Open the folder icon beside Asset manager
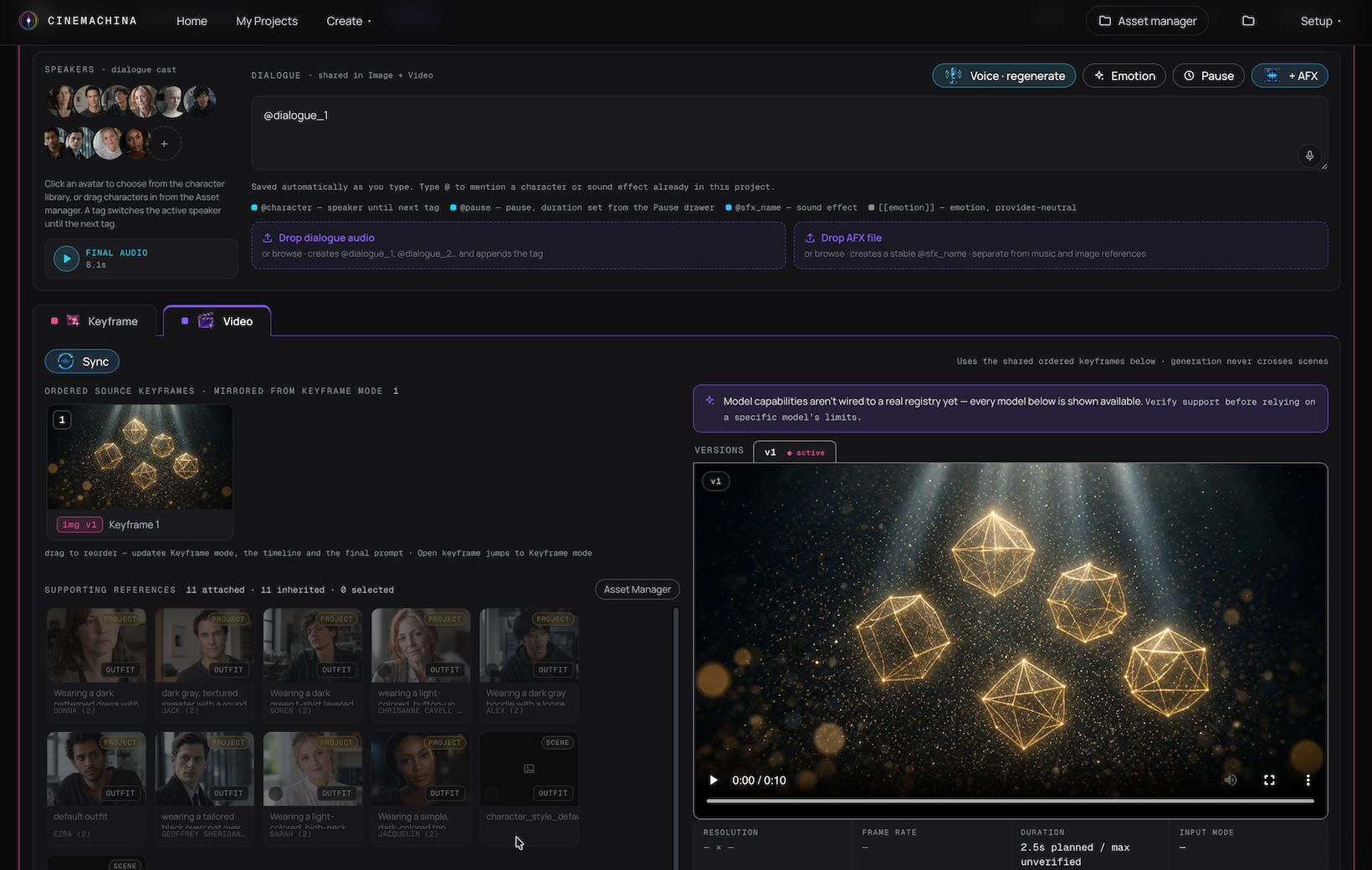 [x=1248, y=21]
